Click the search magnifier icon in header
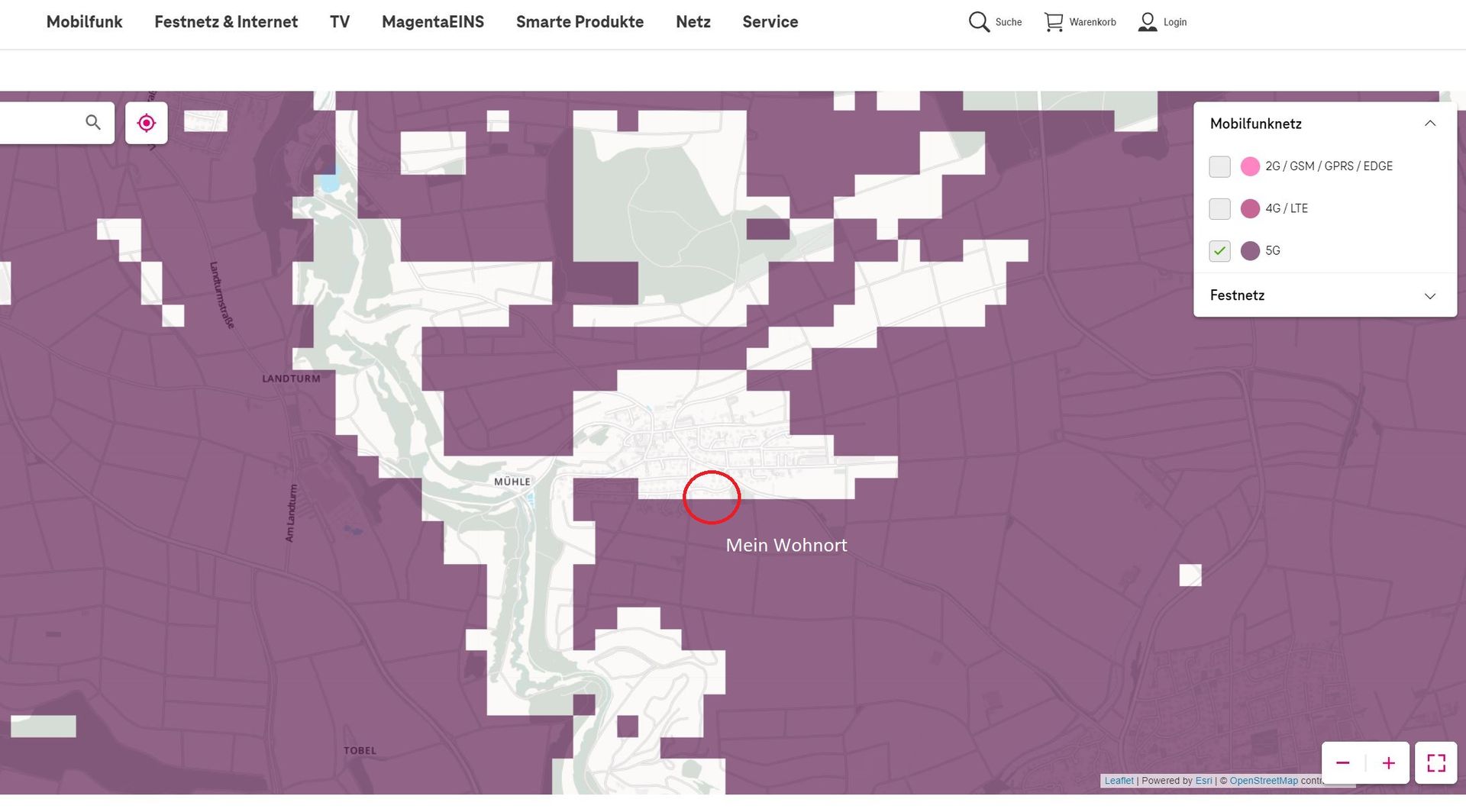 979,22
